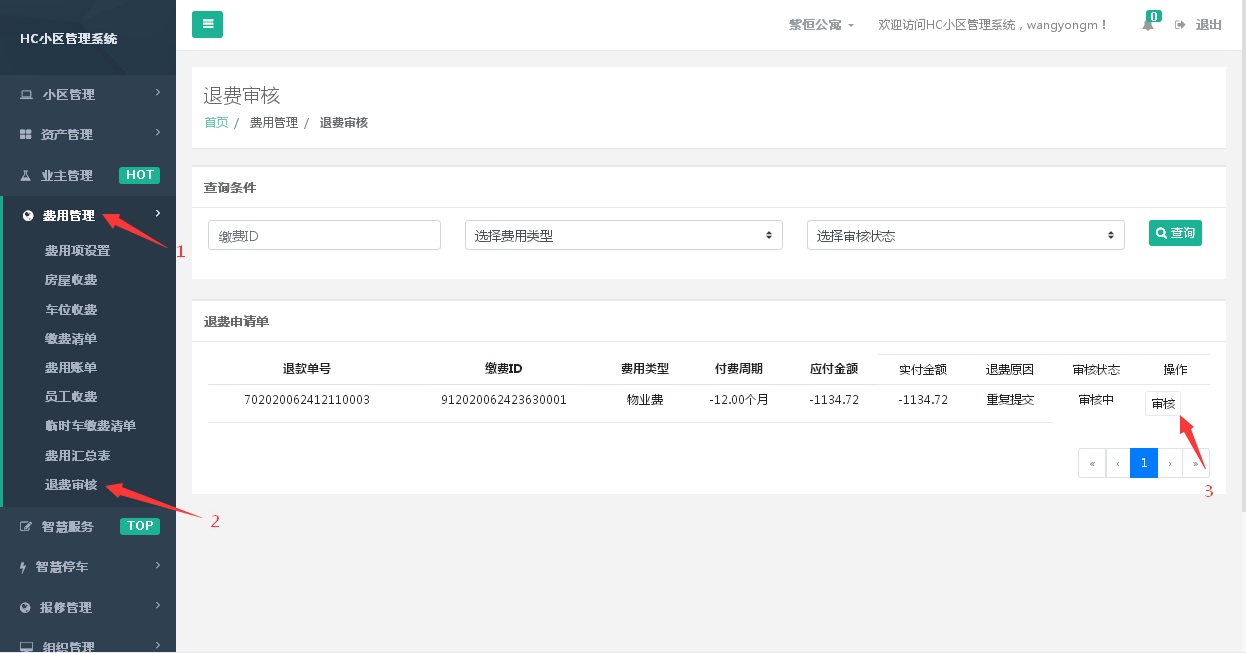
Task: Click the 退出 logout icon
Action: [1180, 25]
